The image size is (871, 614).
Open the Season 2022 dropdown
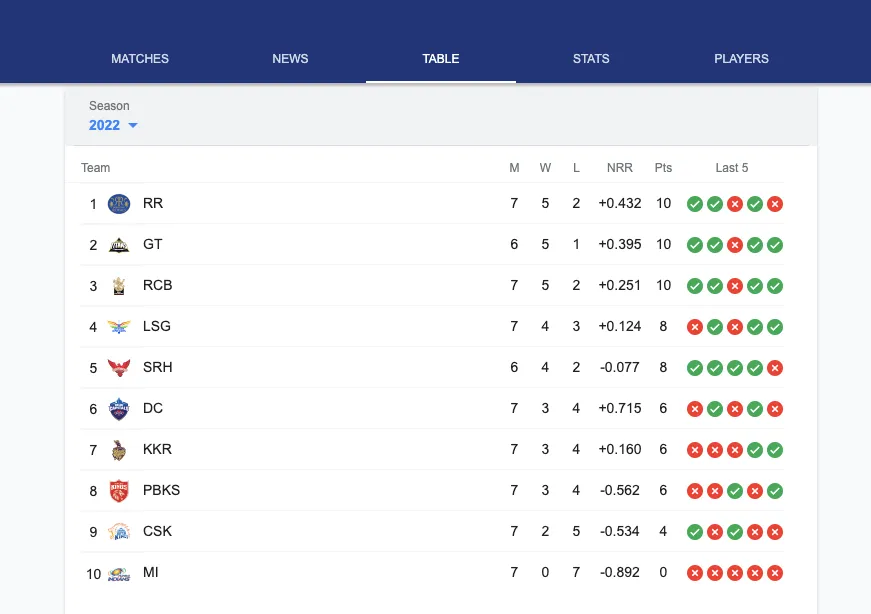point(113,125)
